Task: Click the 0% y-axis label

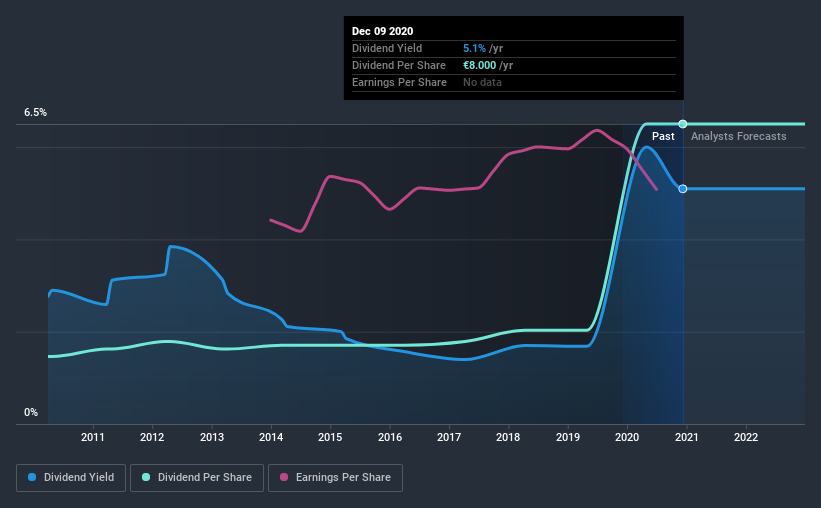Action: coord(31,413)
